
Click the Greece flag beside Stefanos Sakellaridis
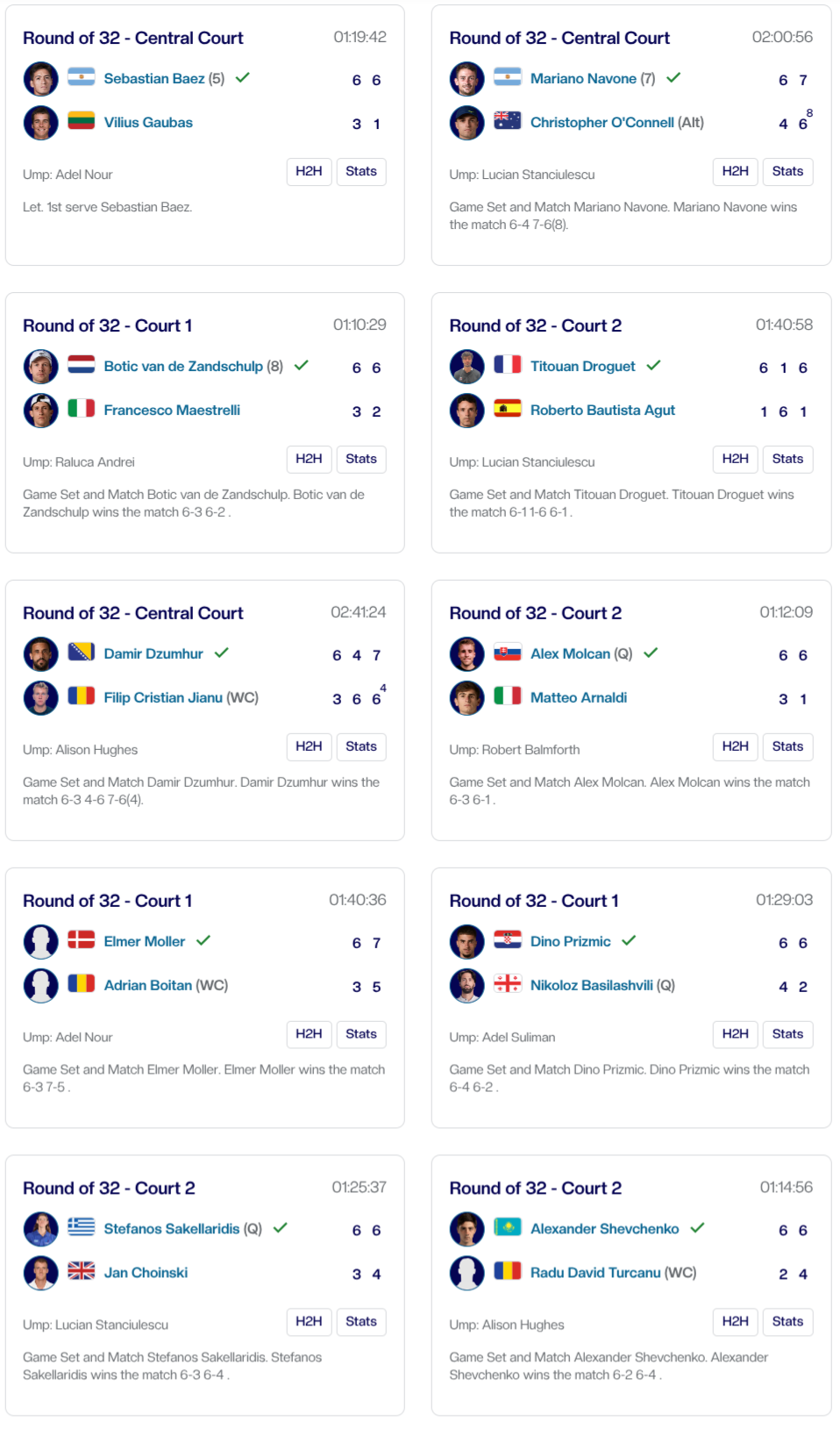coord(81,1228)
